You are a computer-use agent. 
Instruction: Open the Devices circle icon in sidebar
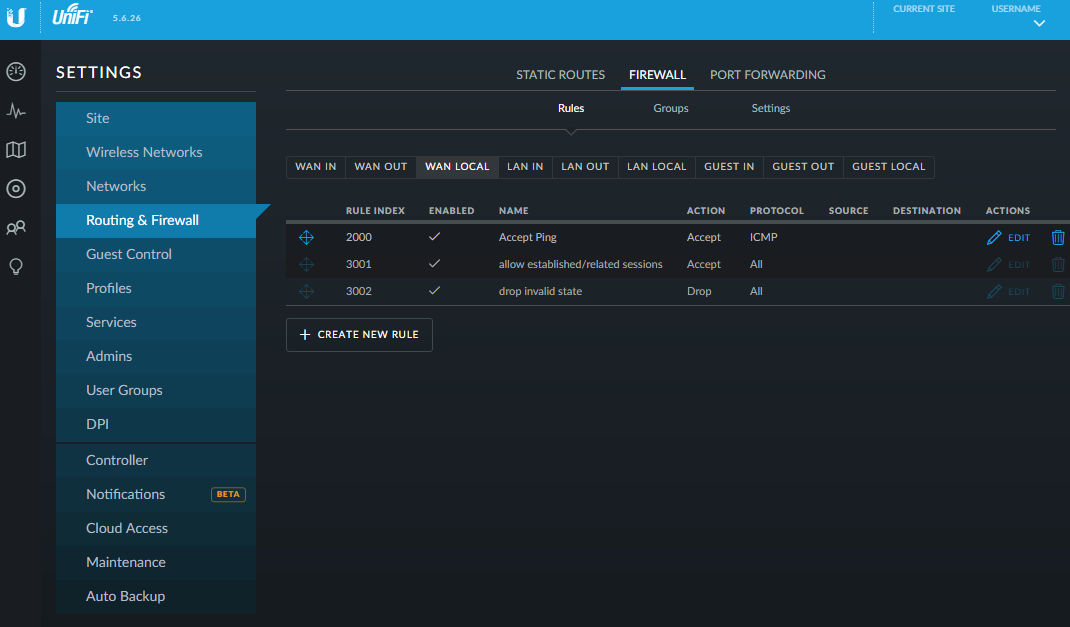click(x=16, y=189)
